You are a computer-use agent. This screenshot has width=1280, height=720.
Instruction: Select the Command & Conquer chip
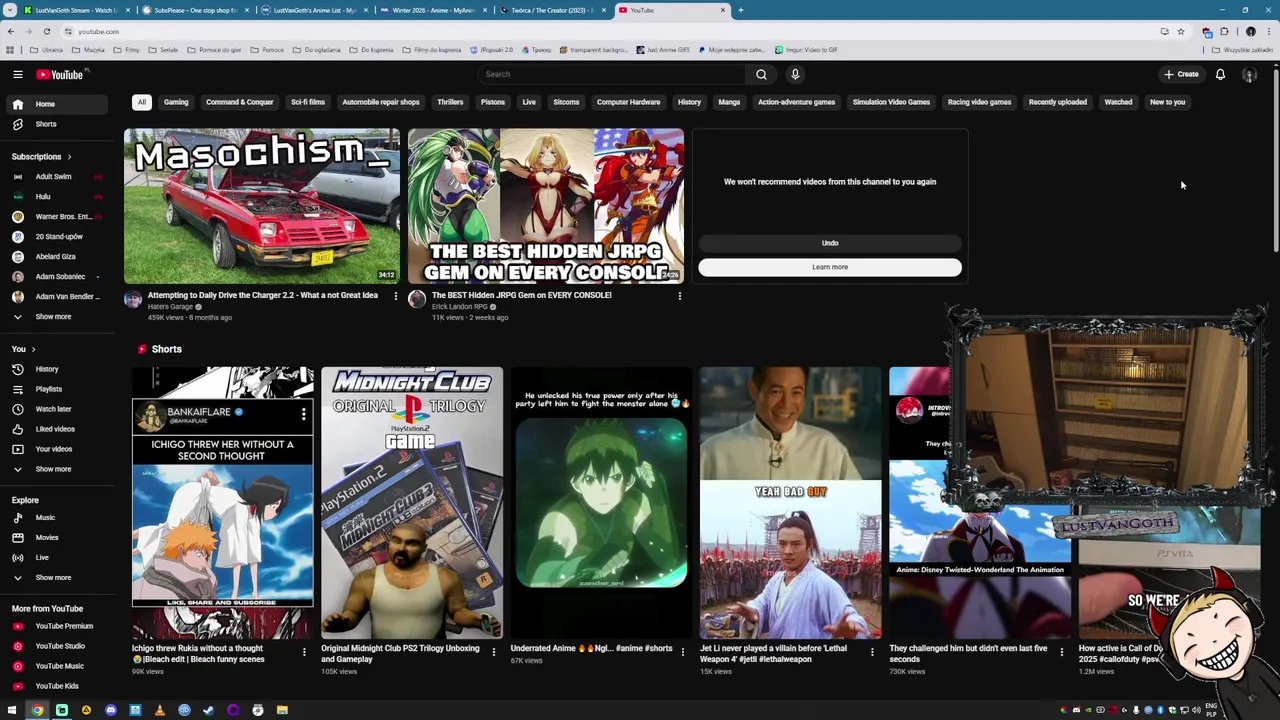tap(239, 102)
